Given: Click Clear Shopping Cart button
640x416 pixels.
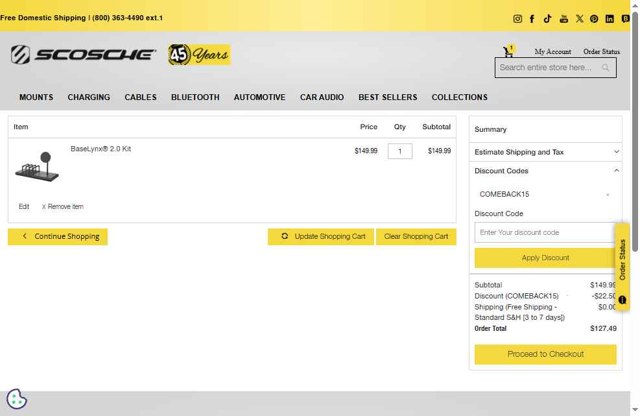Looking at the screenshot, I should [x=416, y=237].
